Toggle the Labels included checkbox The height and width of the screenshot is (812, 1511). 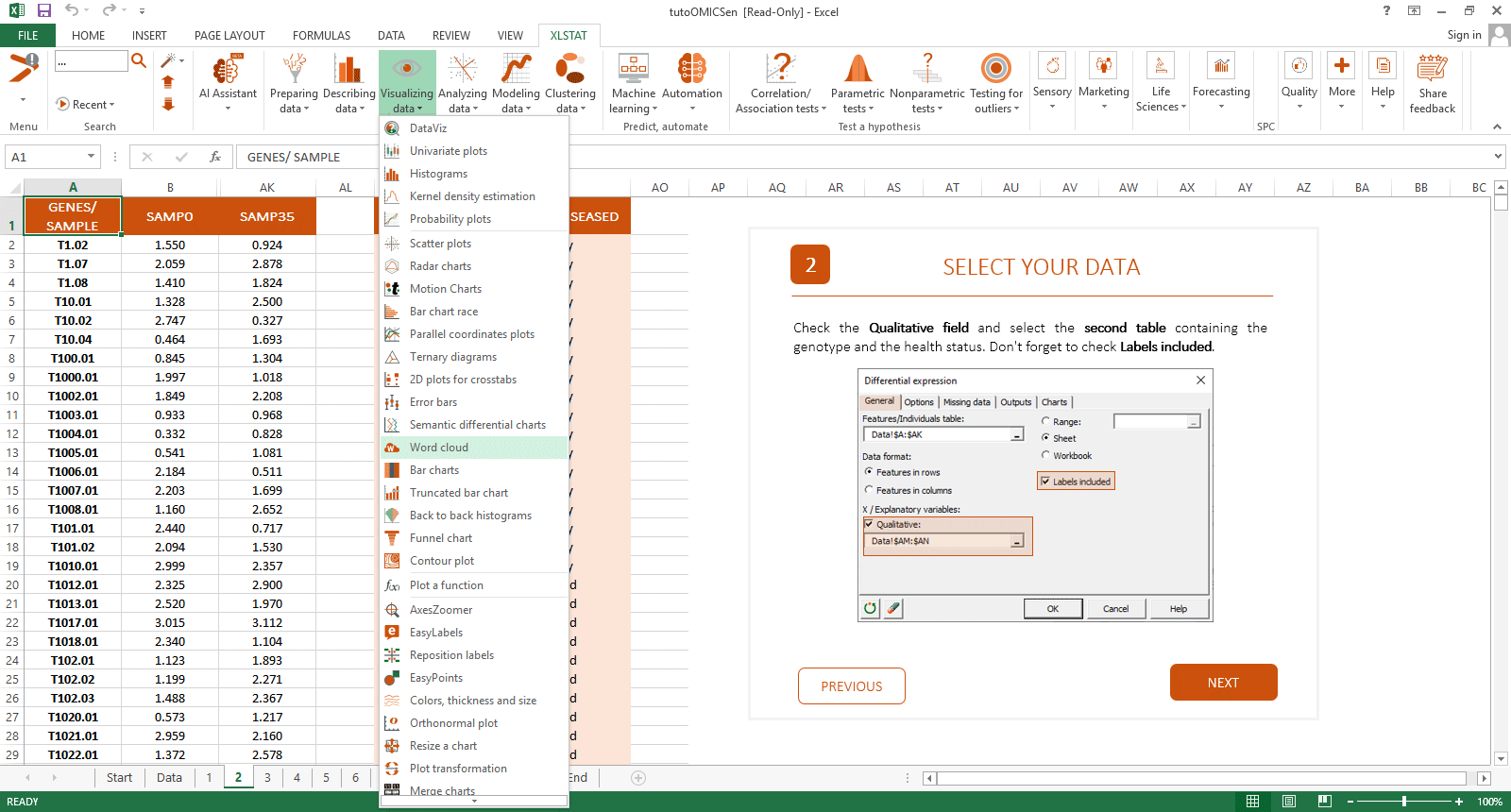point(1045,482)
